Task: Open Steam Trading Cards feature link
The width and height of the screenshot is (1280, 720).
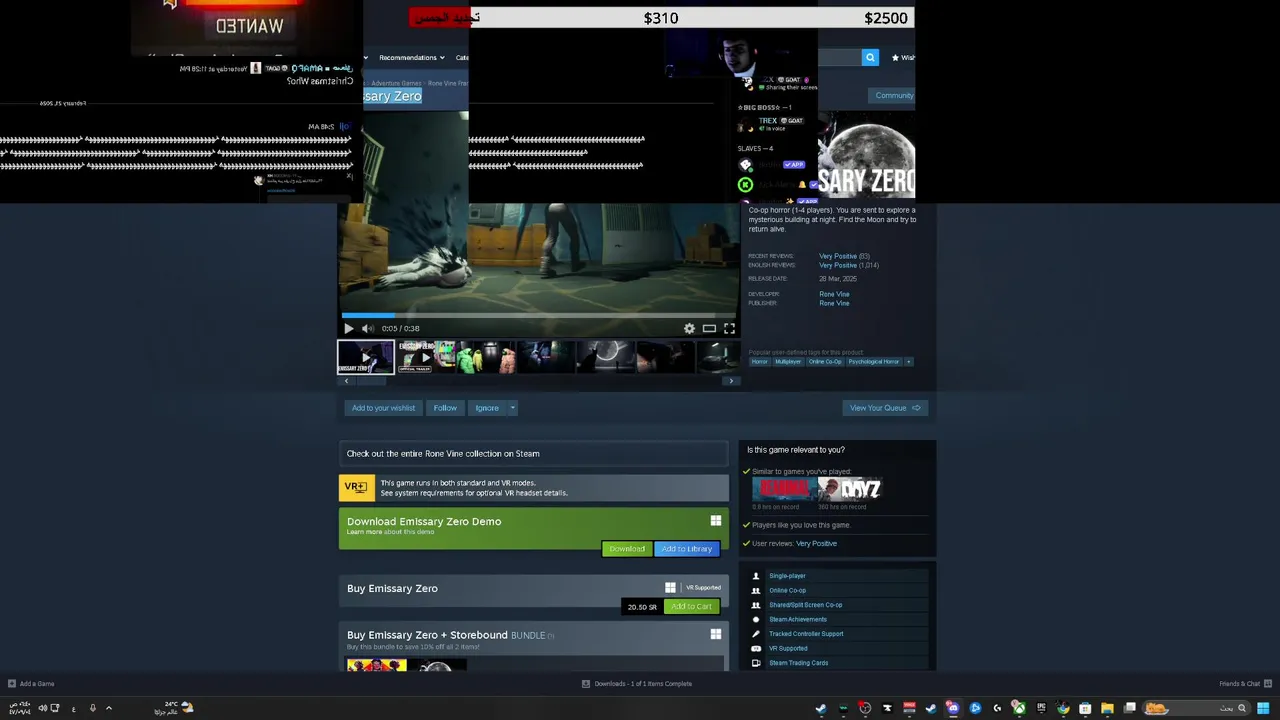Action: coord(798,663)
